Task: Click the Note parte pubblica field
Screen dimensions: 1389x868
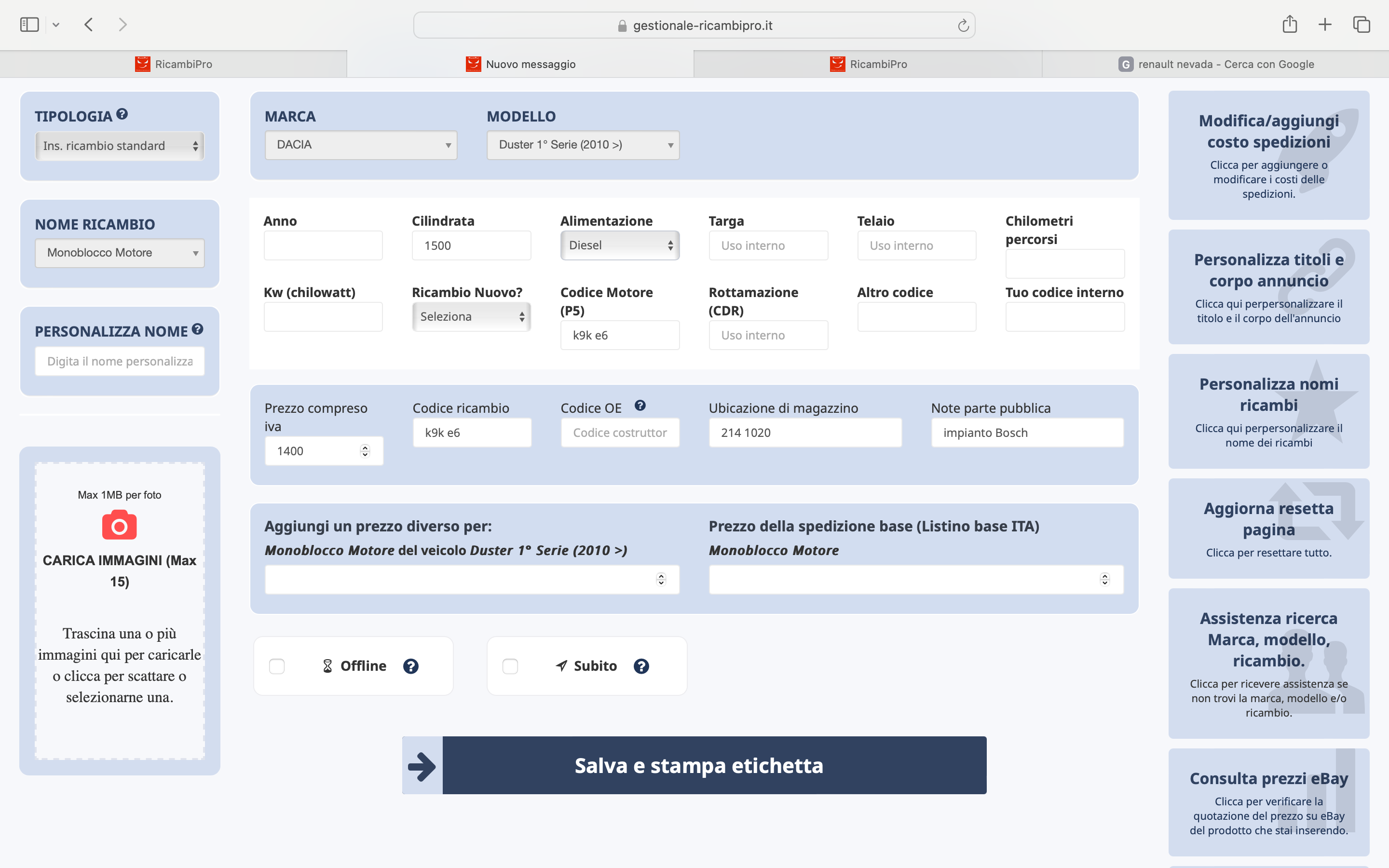Action: [1027, 433]
